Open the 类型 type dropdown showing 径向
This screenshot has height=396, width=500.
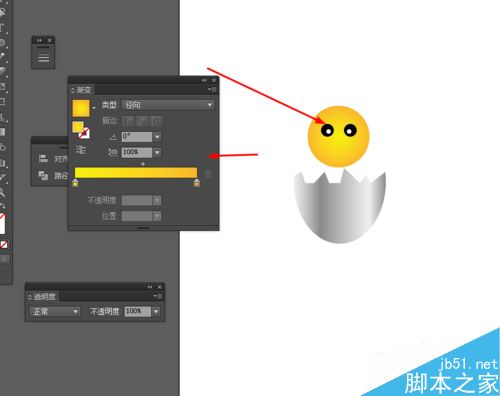pyautogui.click(x=168, y=105)
